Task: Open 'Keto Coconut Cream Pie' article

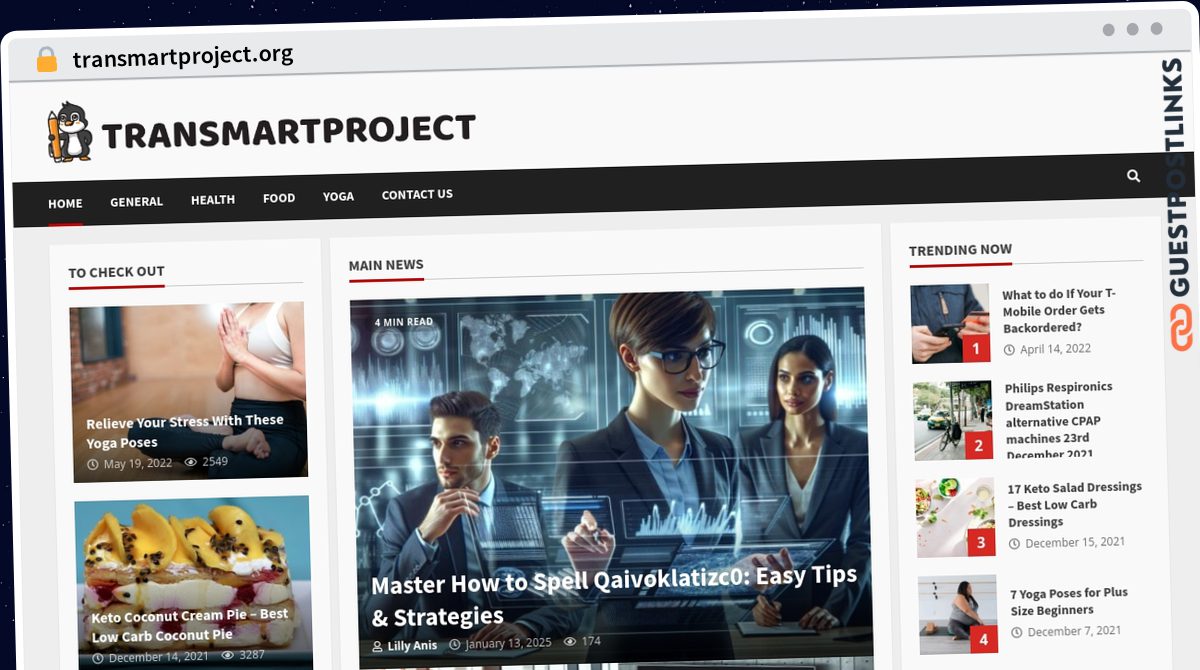Action: (190, 625)
